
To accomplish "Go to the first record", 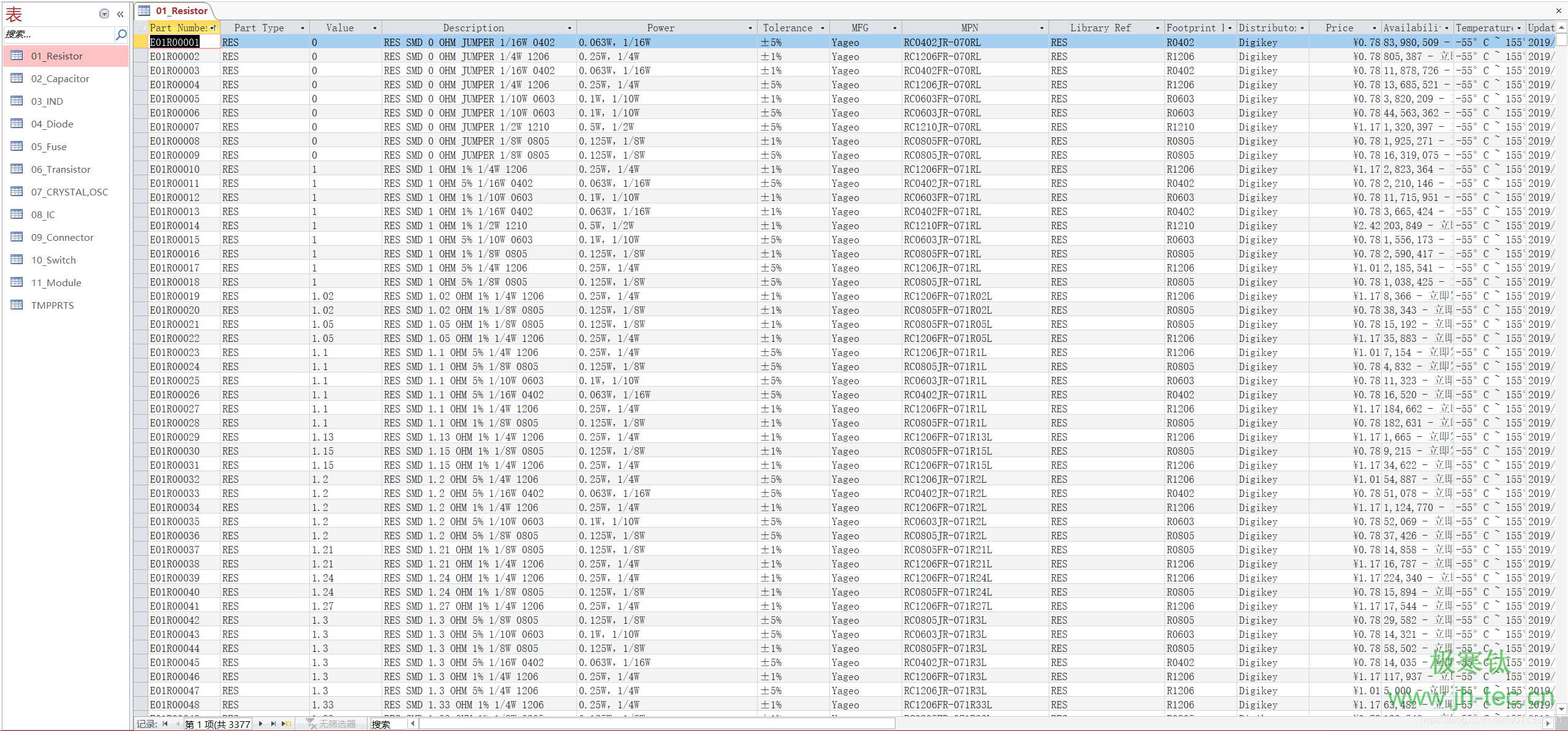I will point(165,724).
